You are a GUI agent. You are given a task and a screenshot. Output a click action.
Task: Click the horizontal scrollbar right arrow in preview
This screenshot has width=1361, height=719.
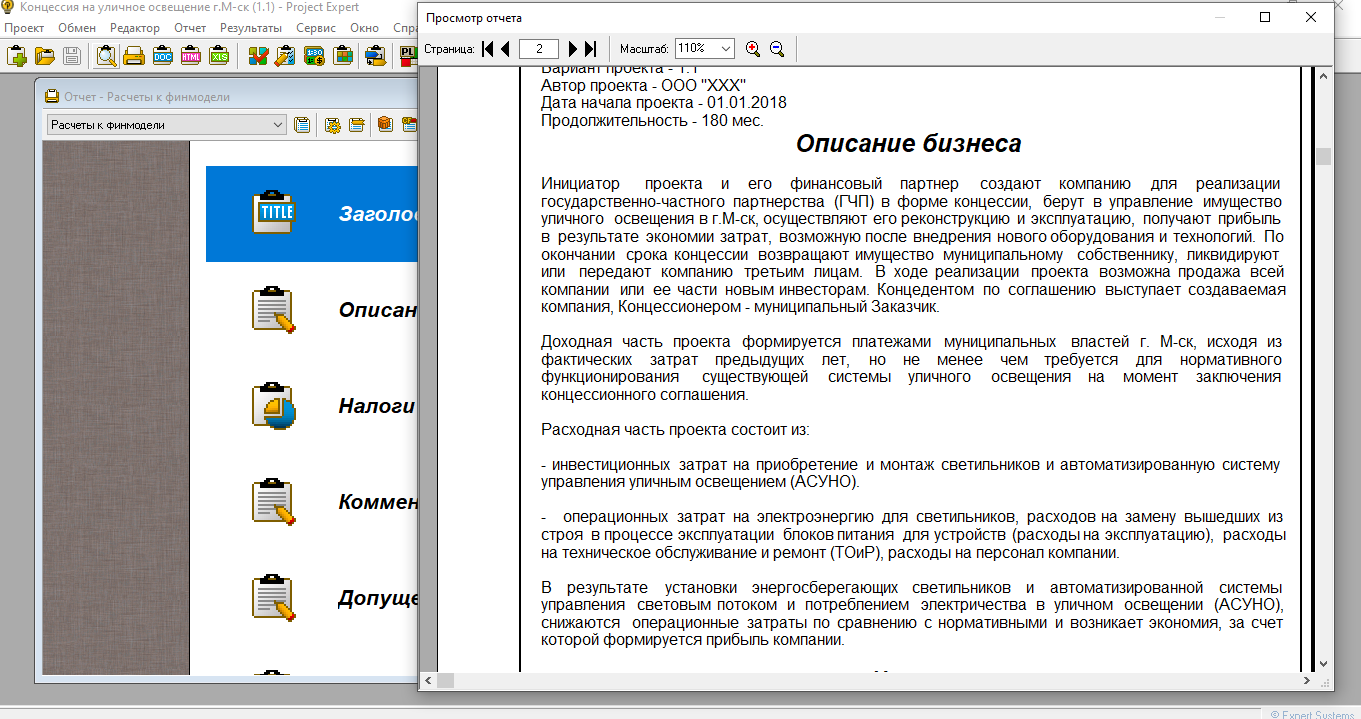(1307, 680)
